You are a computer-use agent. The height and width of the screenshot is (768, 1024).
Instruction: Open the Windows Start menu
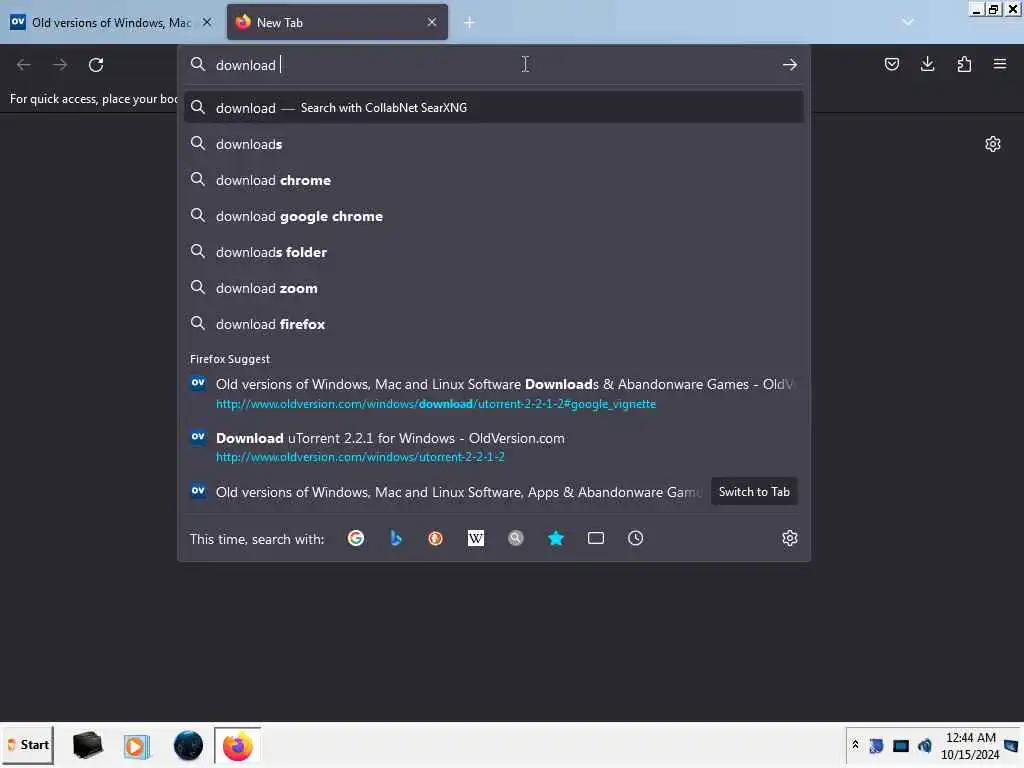(28, 745)
